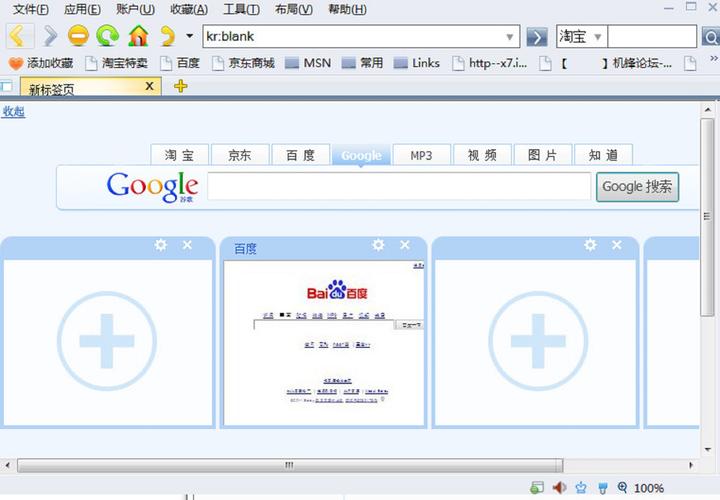Click the vertical scrollbar down arrow
The width and height of the screenshot is (720, 500).
[708, 449]
